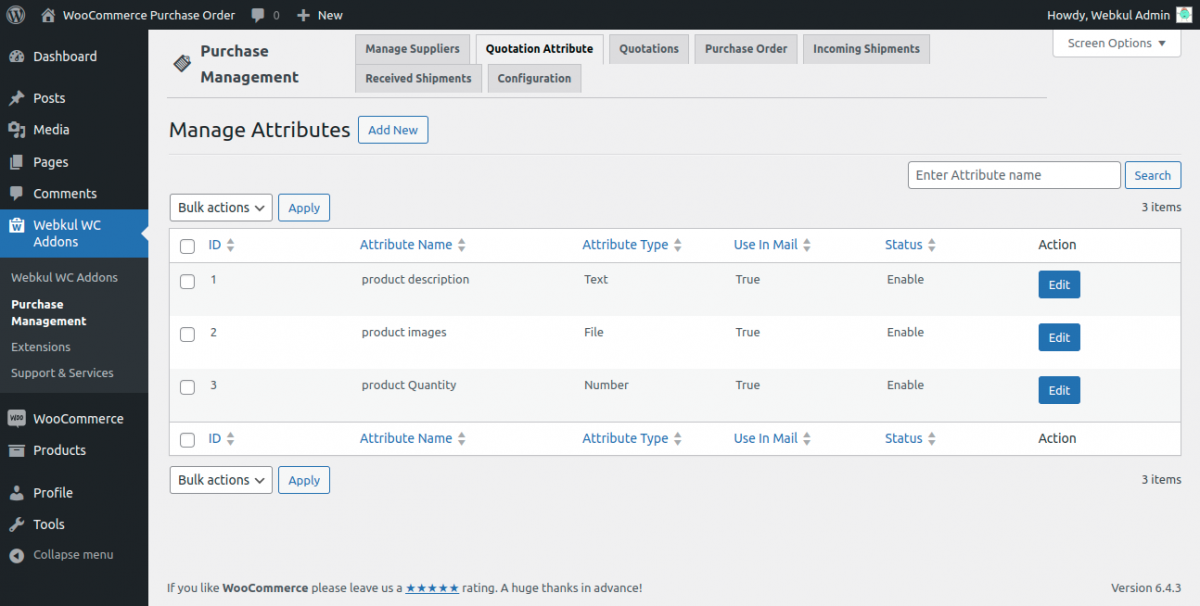
Task: Select the Media library icon in sidebar
Action: [22, 129]
